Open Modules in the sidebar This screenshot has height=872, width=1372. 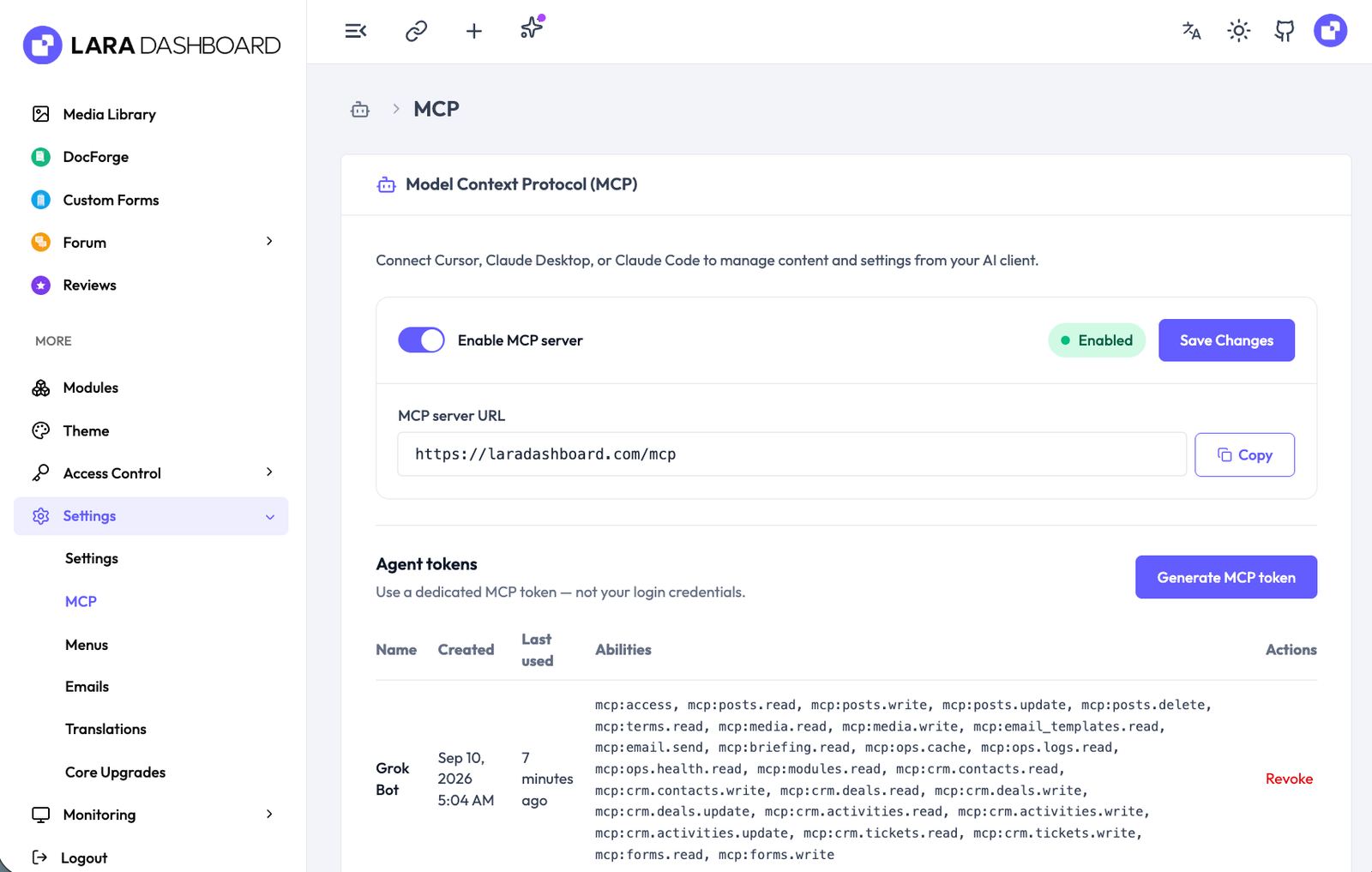click(90, 388)
